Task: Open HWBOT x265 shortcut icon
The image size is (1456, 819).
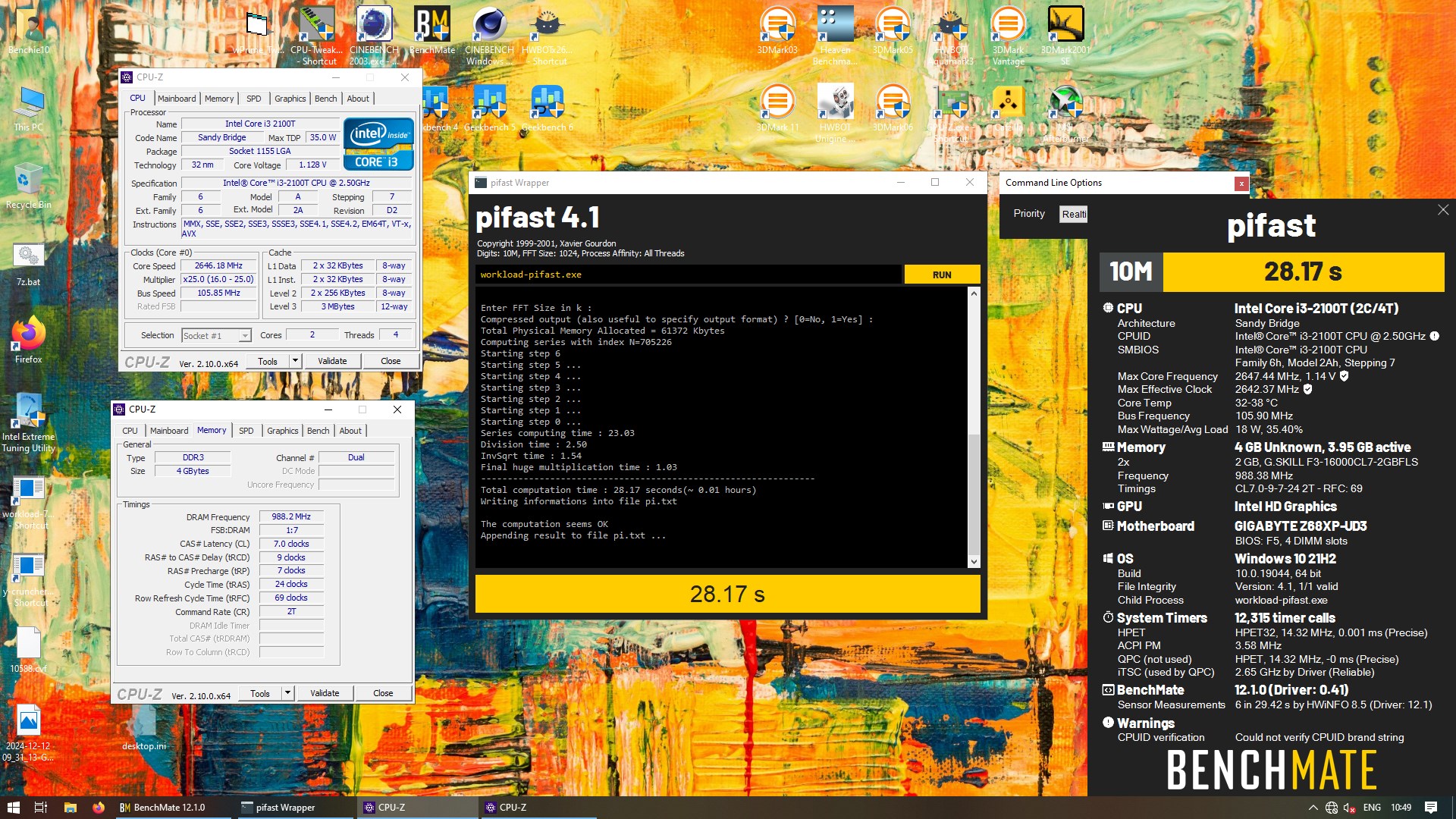Action: coord(547,36)
